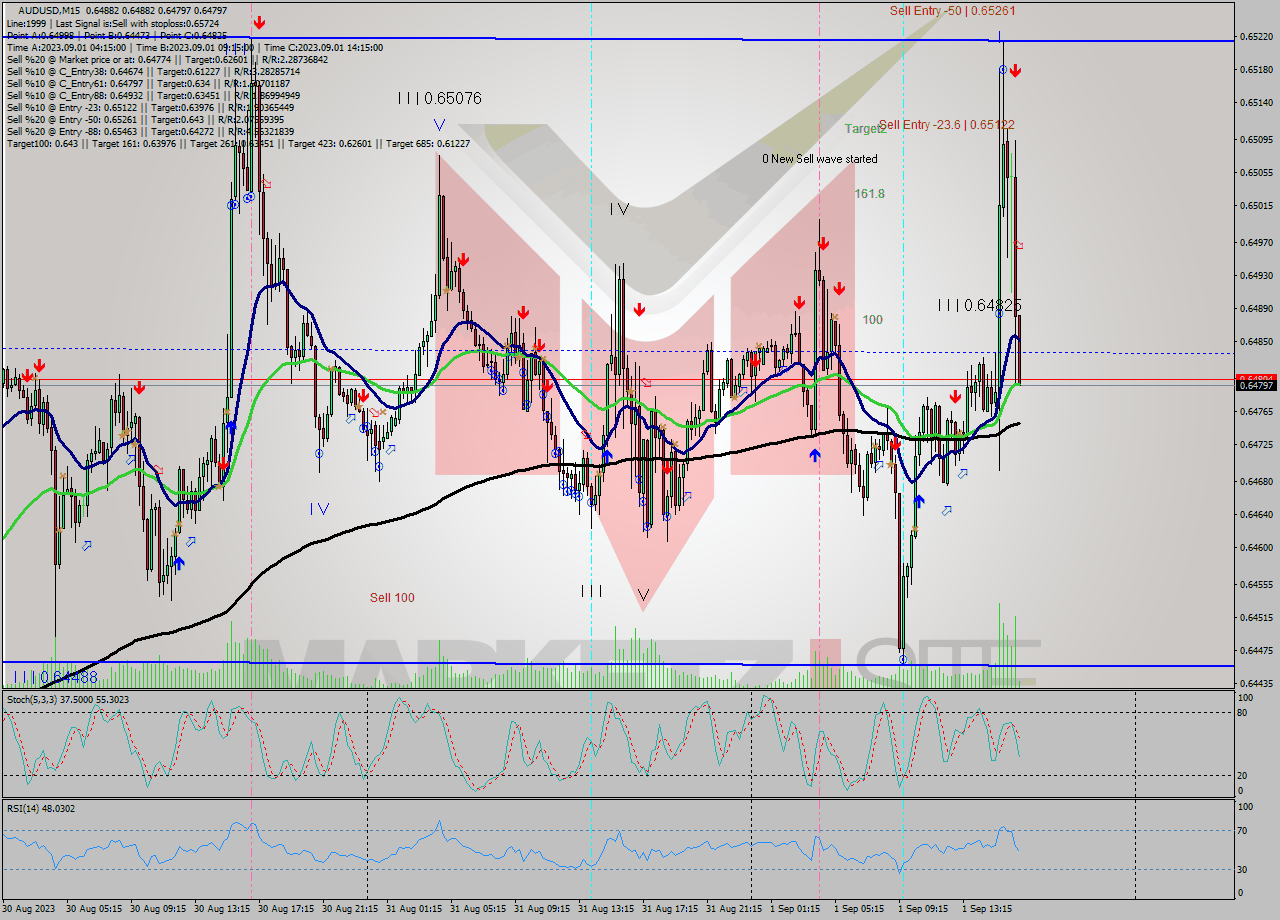Click the 0.64725 price axis label
This screenshot has width=1280, height=920.
tap(1256, 445)
